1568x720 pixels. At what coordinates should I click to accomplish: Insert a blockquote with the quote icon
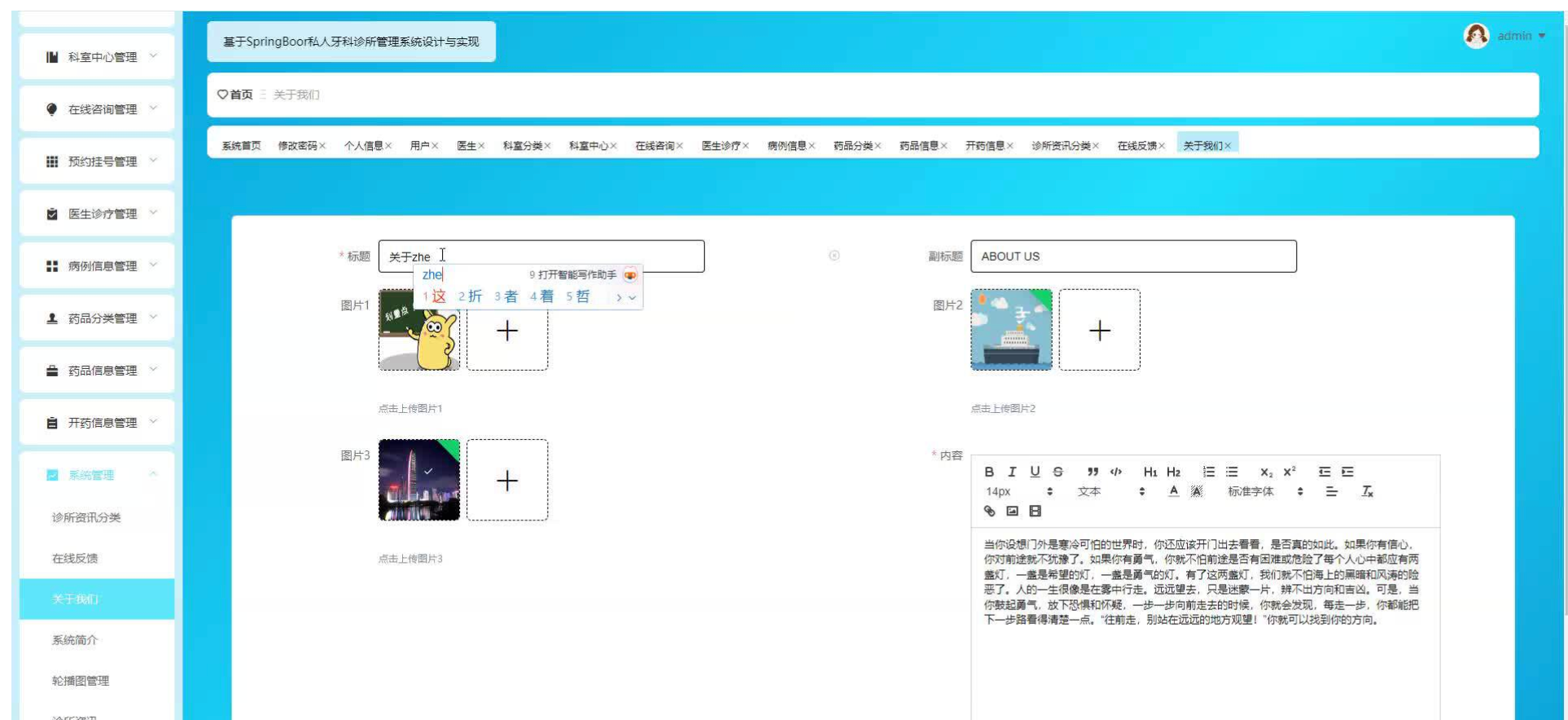[1093, 472]
